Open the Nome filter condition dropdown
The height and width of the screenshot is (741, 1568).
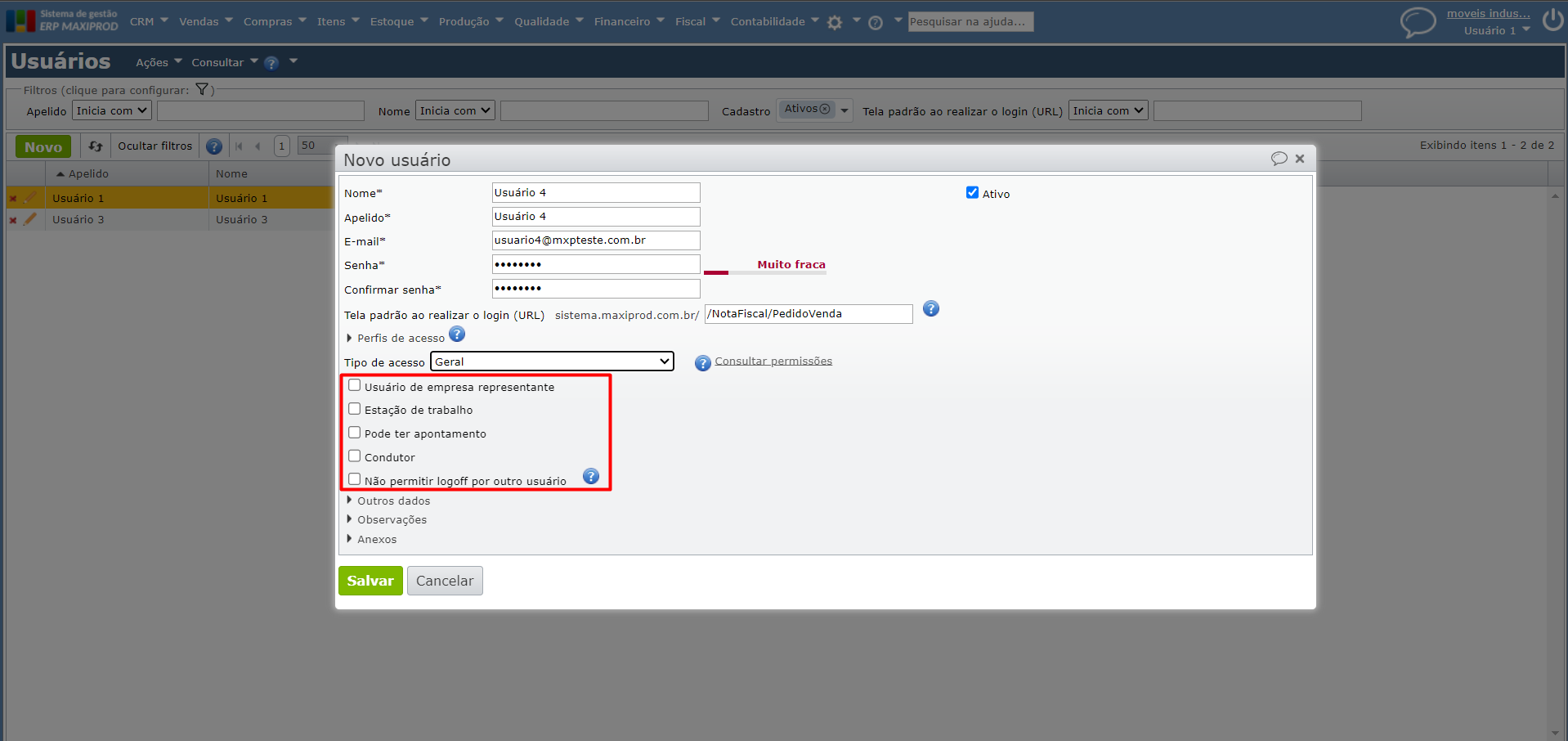point(455,110)
